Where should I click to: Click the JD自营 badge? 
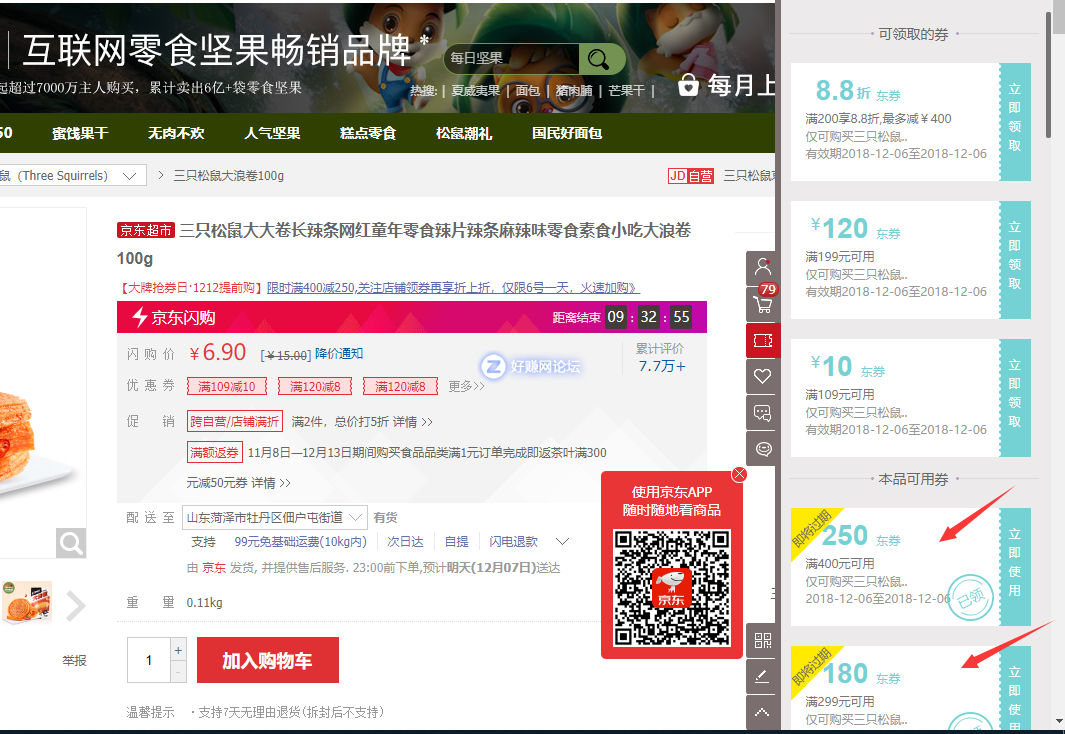691,176
